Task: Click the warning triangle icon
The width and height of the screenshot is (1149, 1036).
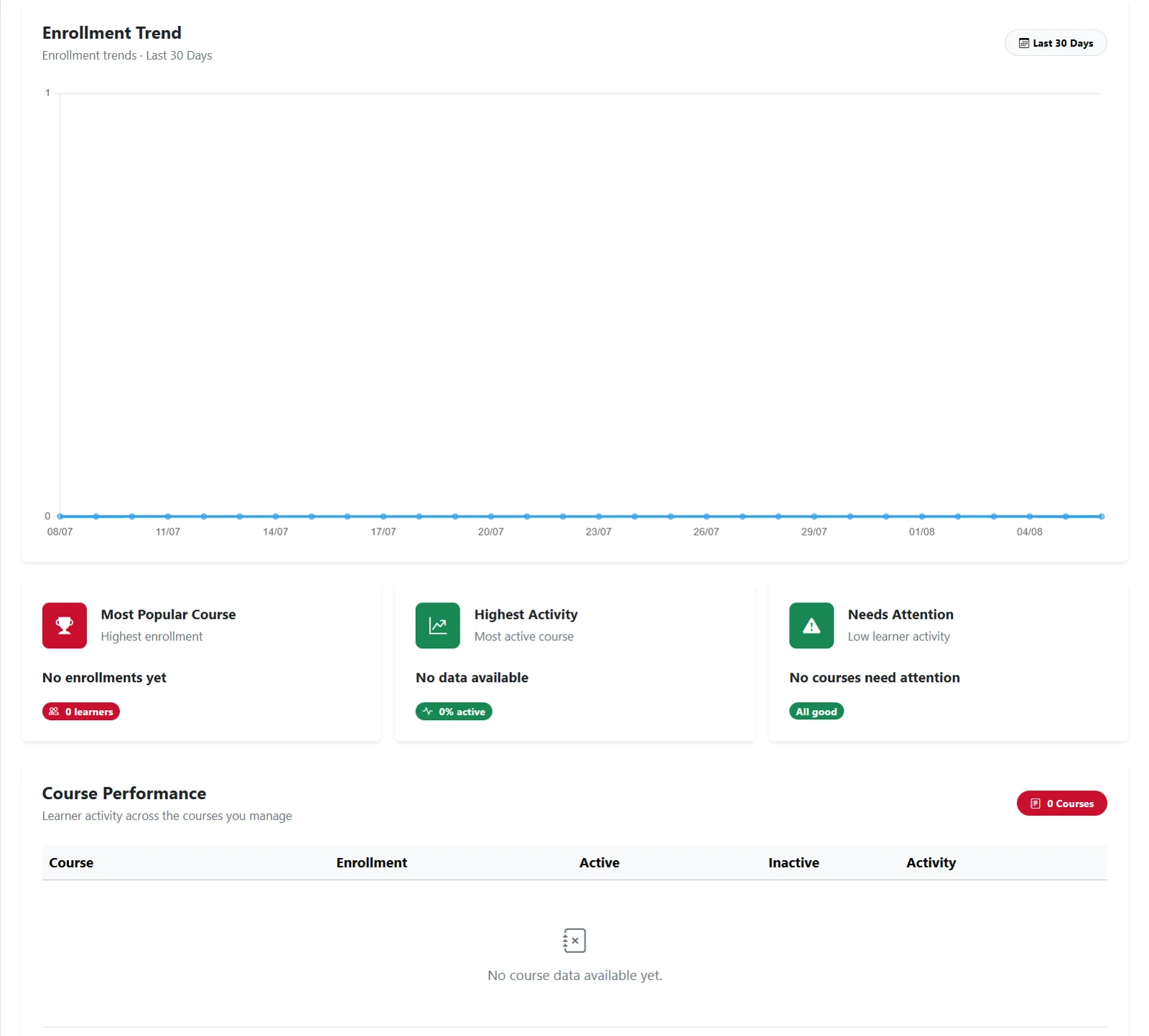Action: coord(811,625)
